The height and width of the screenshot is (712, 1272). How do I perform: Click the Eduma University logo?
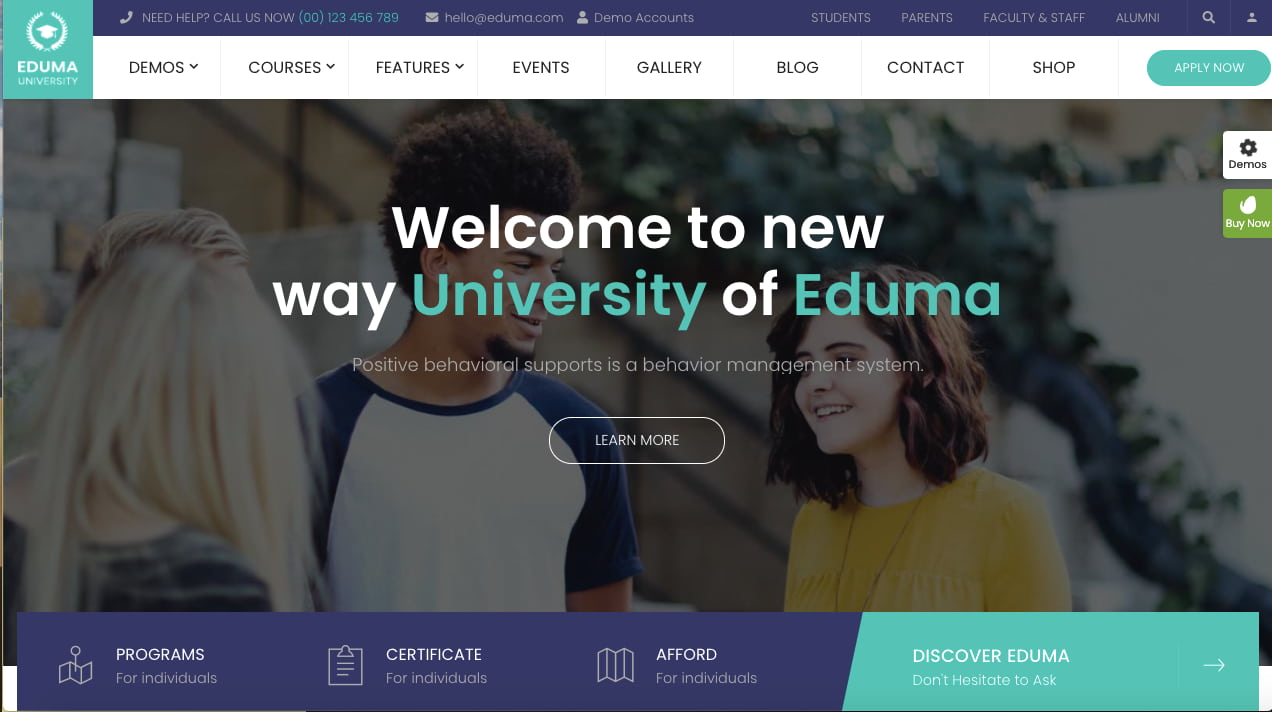click(x=47, y=49)
